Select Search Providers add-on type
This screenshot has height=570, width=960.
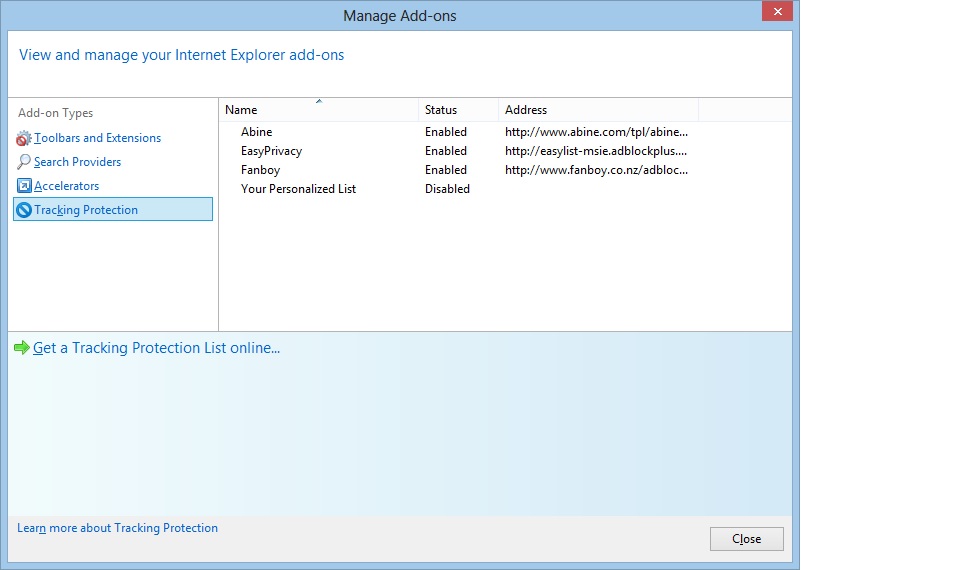(x=77, y=162)
